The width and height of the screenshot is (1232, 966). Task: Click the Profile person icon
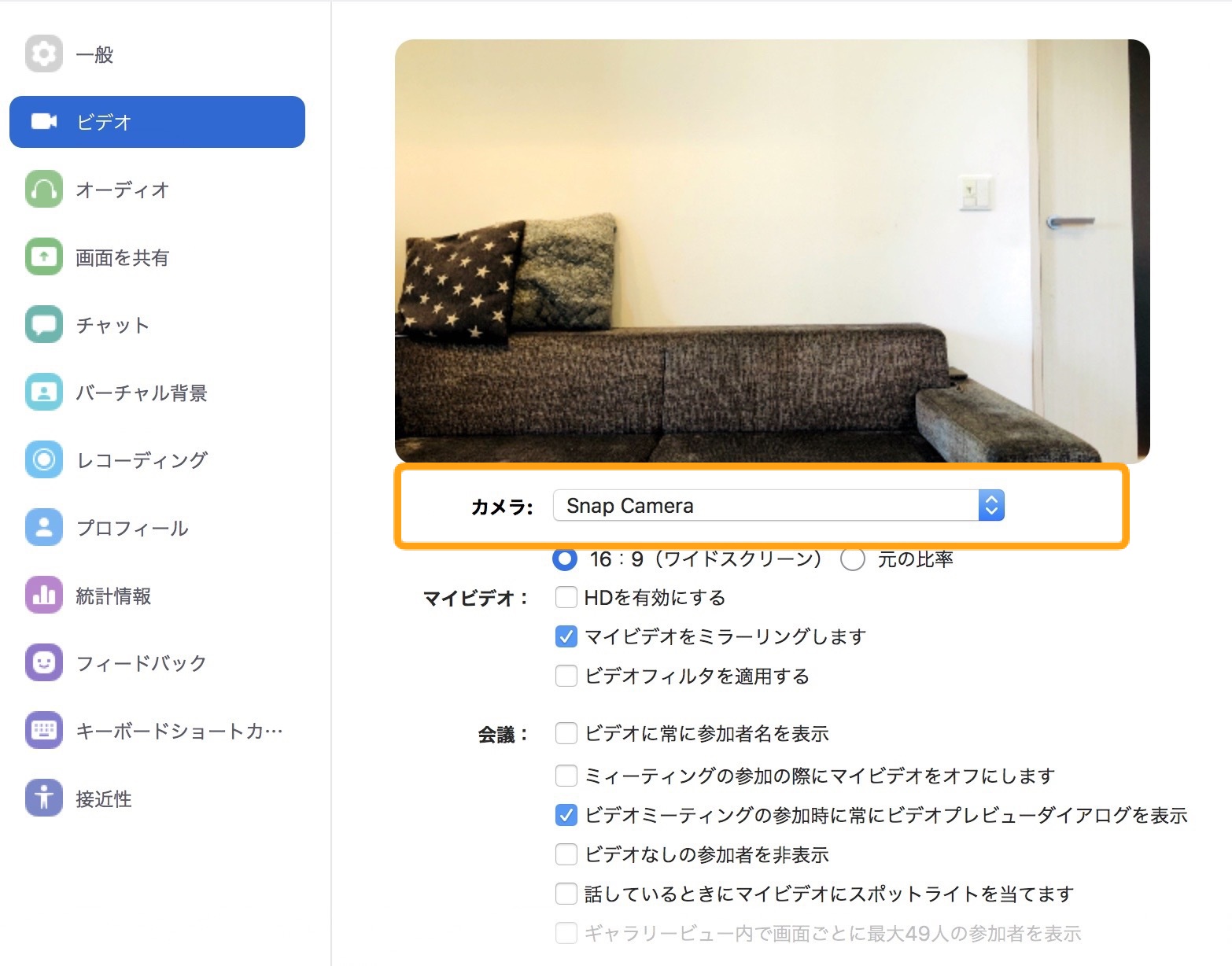click(44, 528)
